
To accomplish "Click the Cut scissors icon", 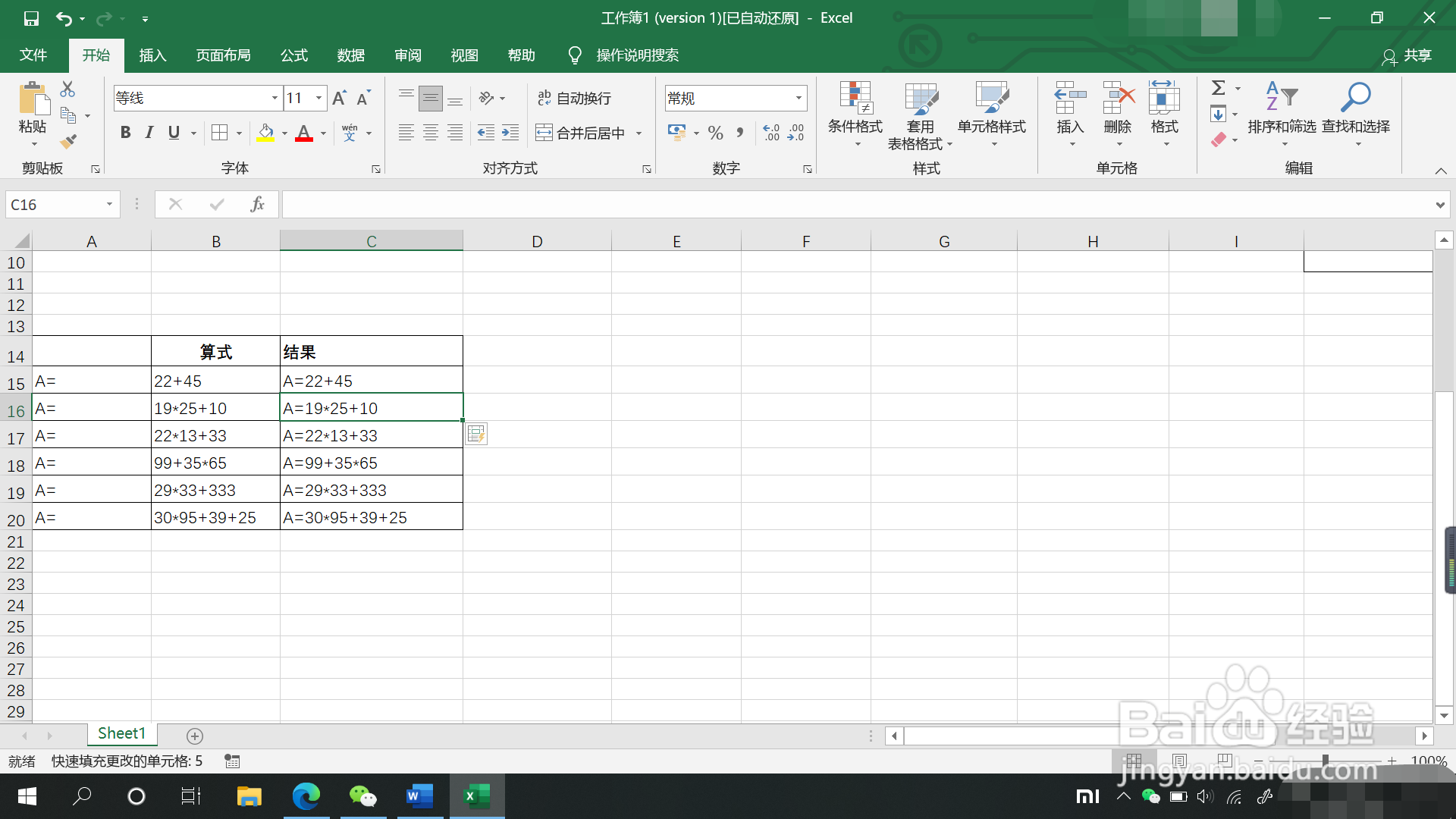I will [67, 89].
